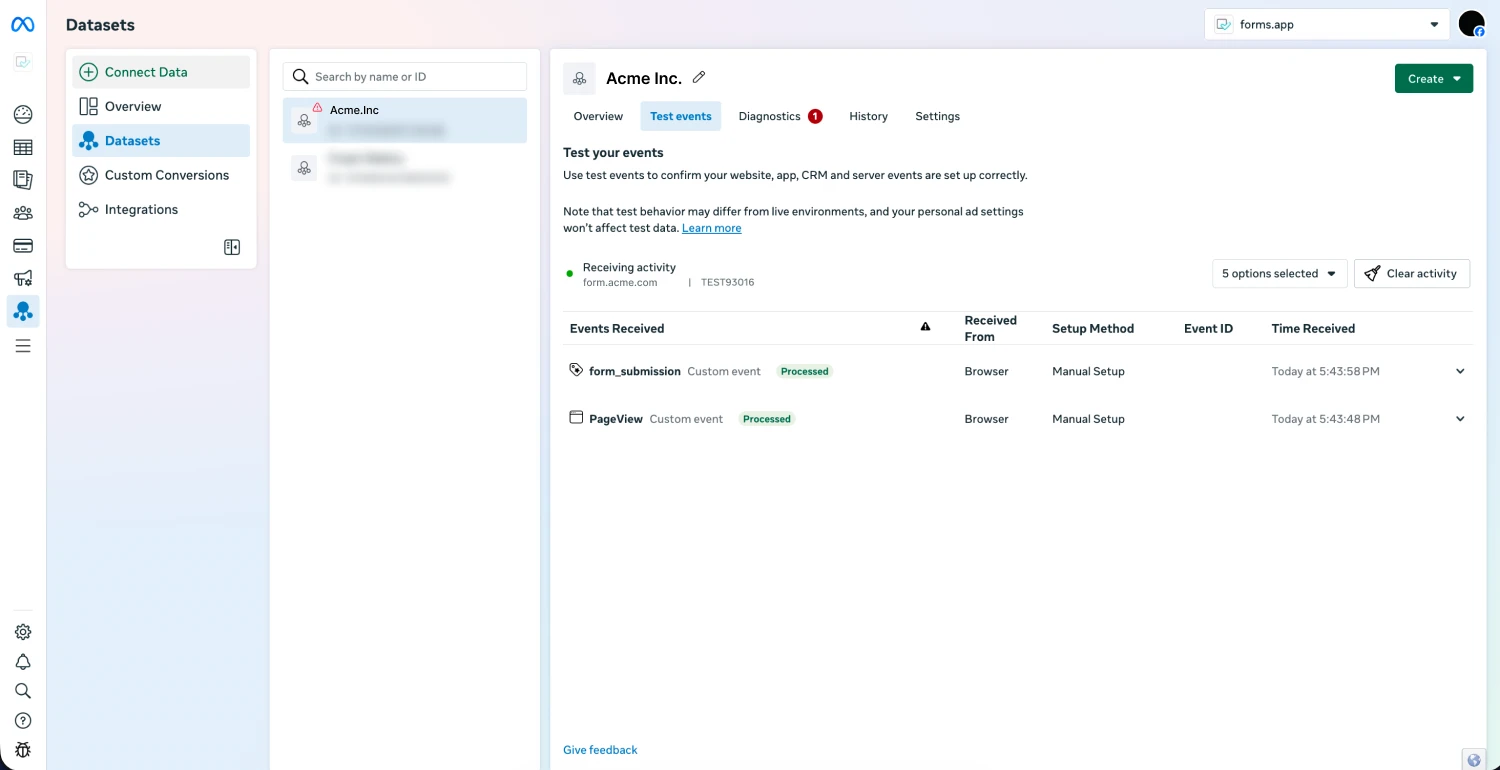Click the Clear activity button
1500x770 pixels.
pos(1411,274)
